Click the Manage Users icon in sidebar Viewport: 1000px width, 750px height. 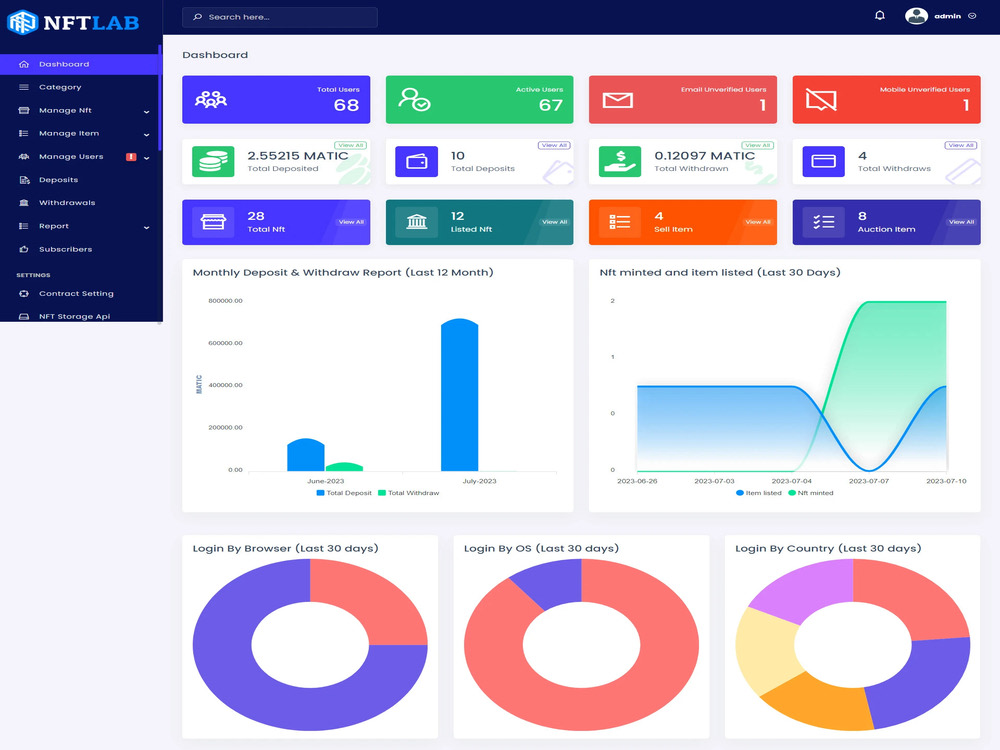(24, 157)
